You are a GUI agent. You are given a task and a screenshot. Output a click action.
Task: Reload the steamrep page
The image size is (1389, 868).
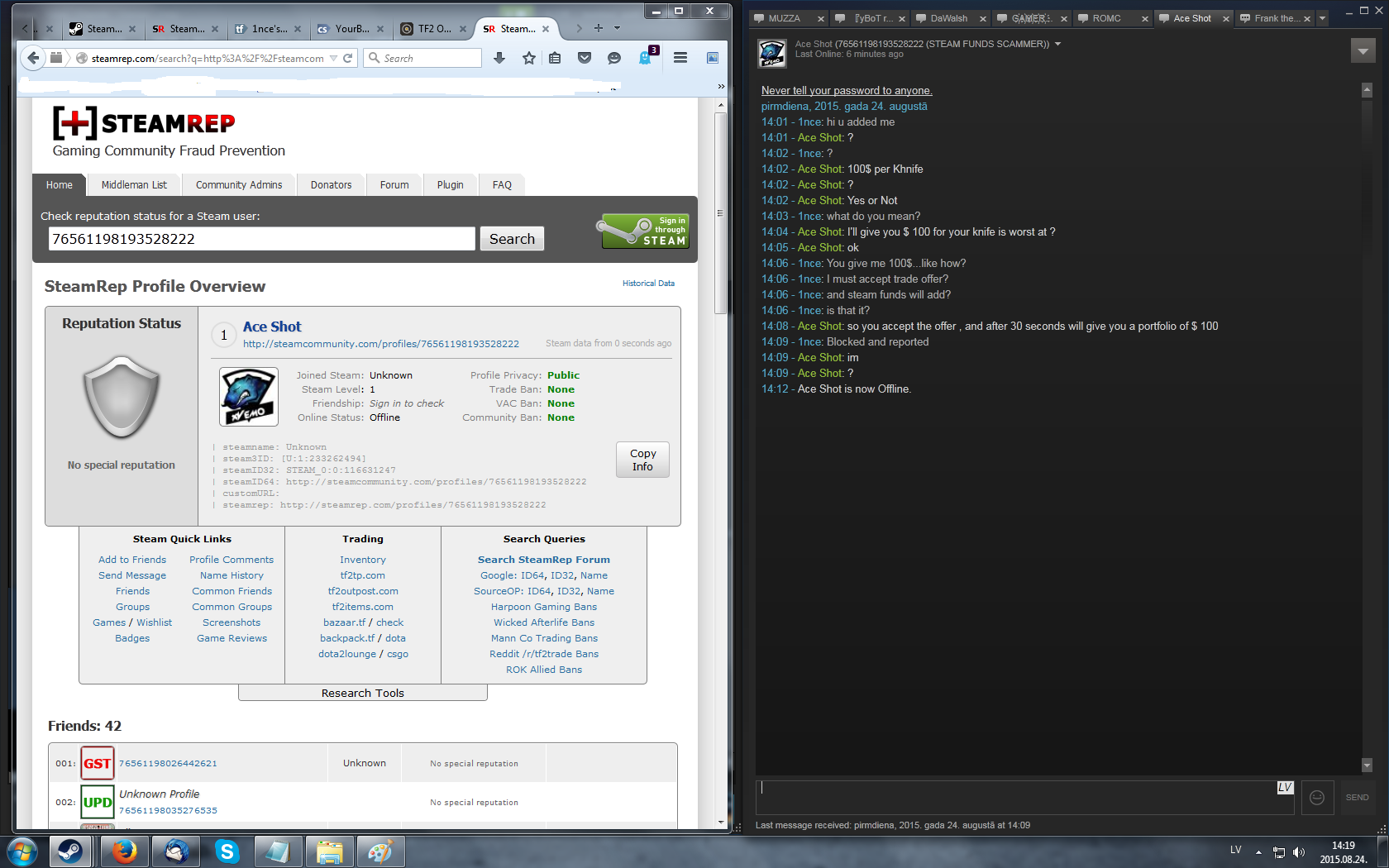[x=348, y=58]
